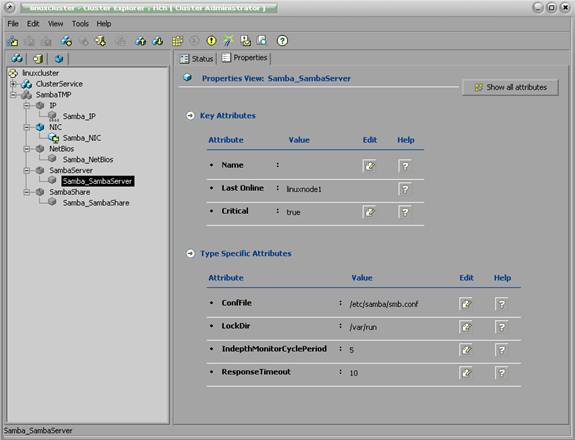Open the Help menu
The width and height of the screenshot is (575, 440).
[x=104, y=24]
